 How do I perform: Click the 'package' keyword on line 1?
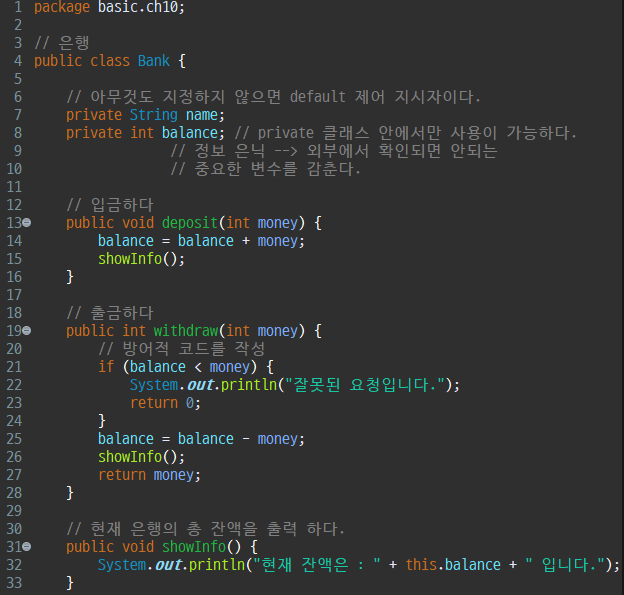click(x=62, y=7)
